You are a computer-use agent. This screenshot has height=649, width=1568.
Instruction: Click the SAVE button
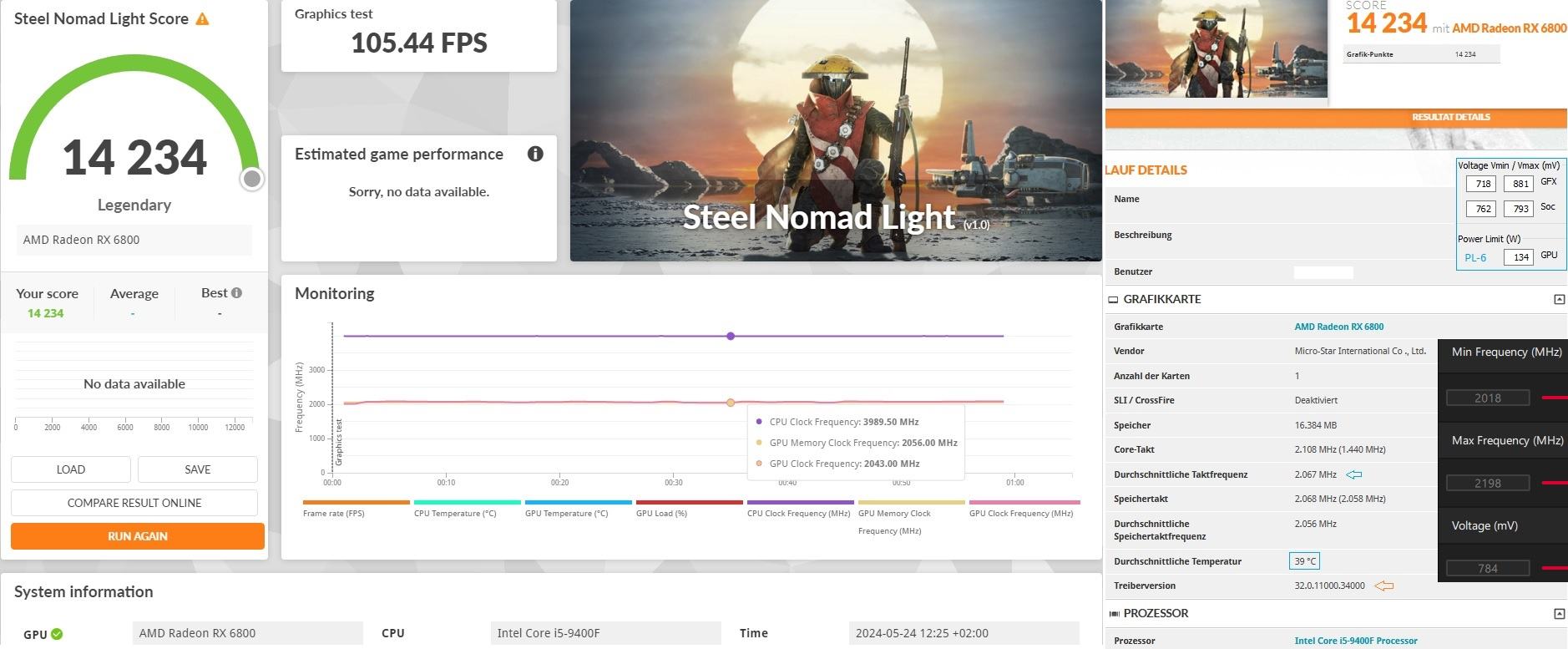(x=198, y=469)
